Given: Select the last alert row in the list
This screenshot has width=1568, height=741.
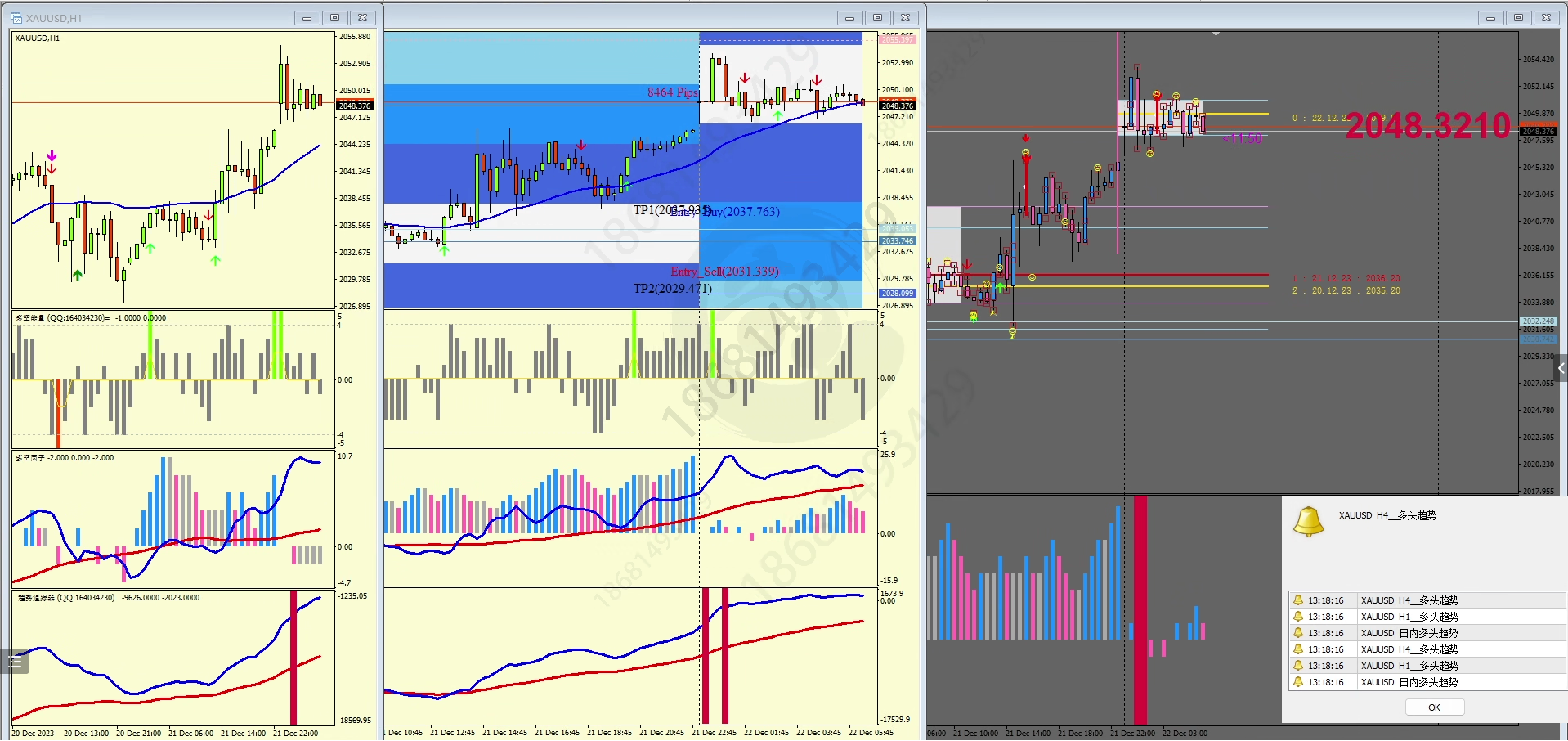Looking at the screenshot, I should pyautogui.click(x=1427, y=682).
